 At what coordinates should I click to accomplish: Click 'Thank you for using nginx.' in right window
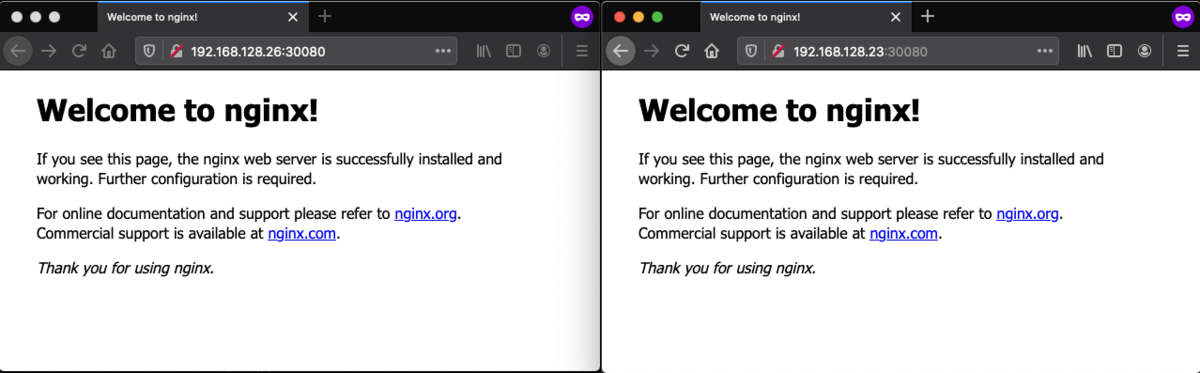point(728,268)
